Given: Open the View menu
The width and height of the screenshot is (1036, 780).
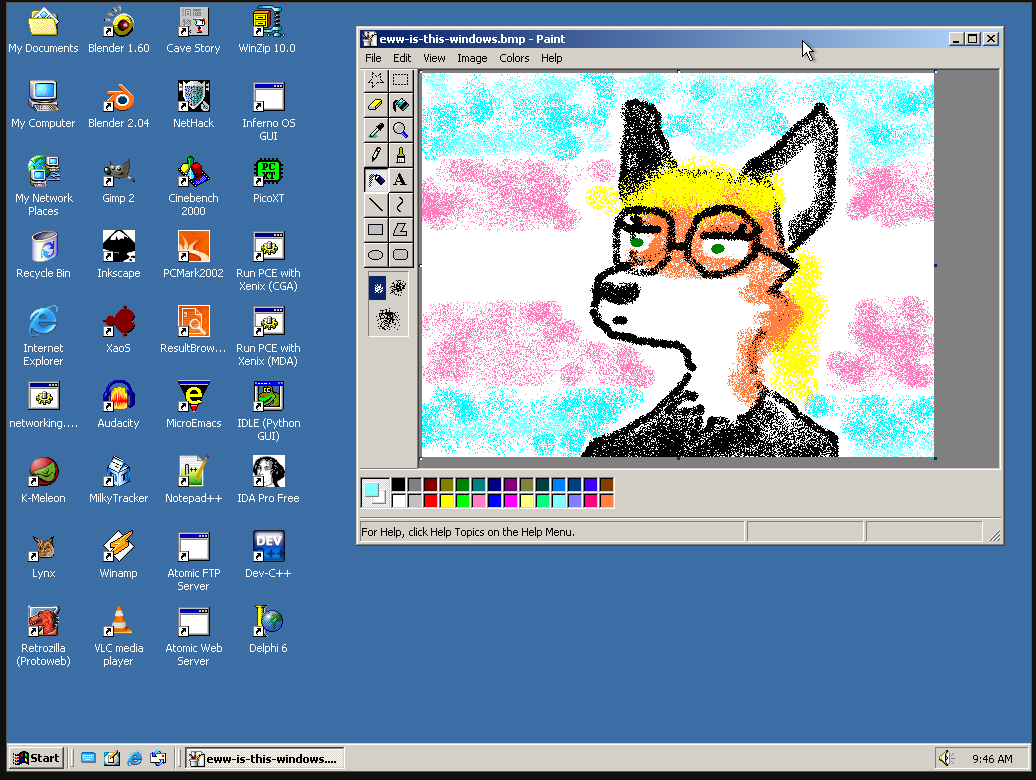Looking at the screenshot, I should 434,58.
